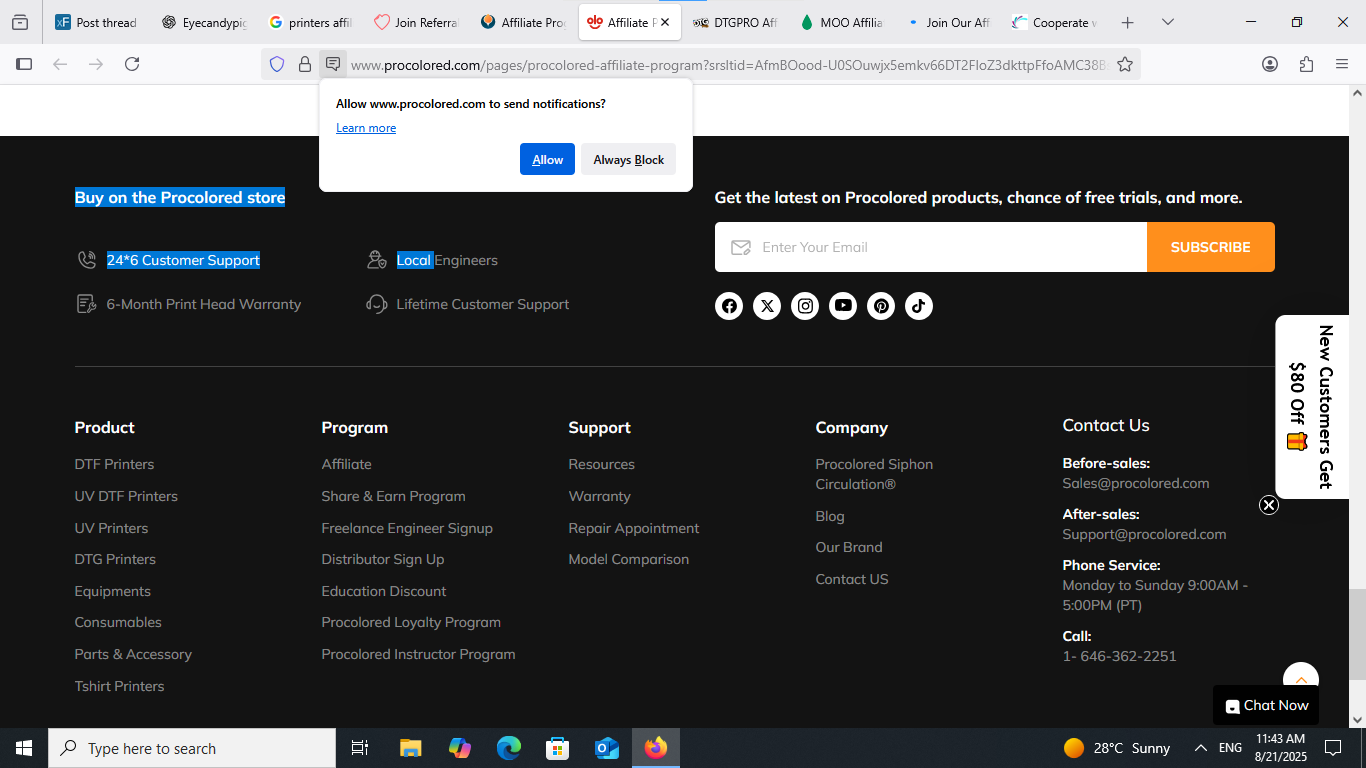Screen dimensions: 1366x768
Task: Switch to the Google printers affiliate tab
Action: coord(310,22)
